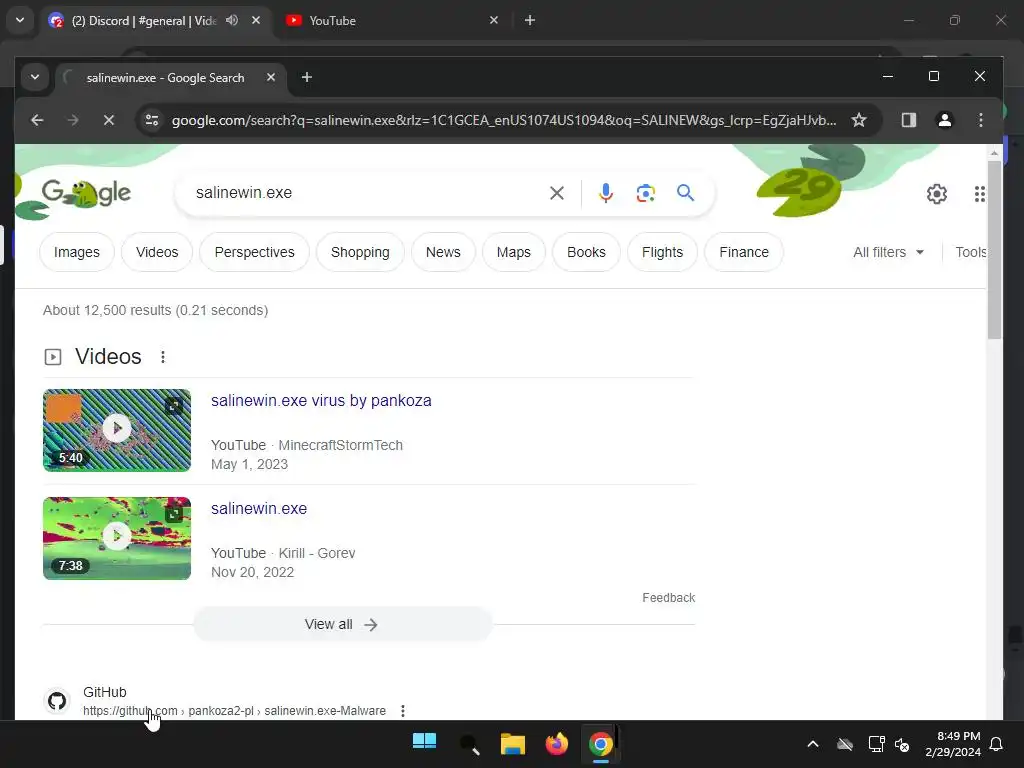Click the page vertical scrollbar thumb

point(994,248)
